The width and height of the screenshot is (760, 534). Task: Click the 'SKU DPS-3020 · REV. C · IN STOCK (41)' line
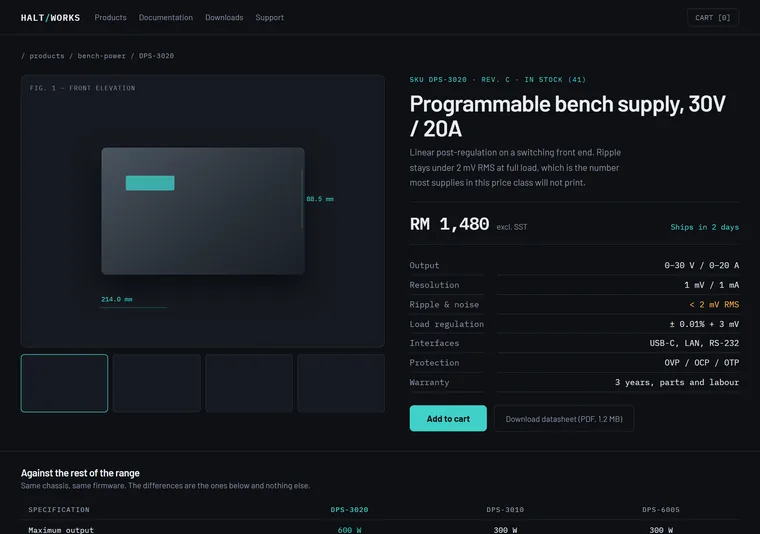[x=498, y=79]
